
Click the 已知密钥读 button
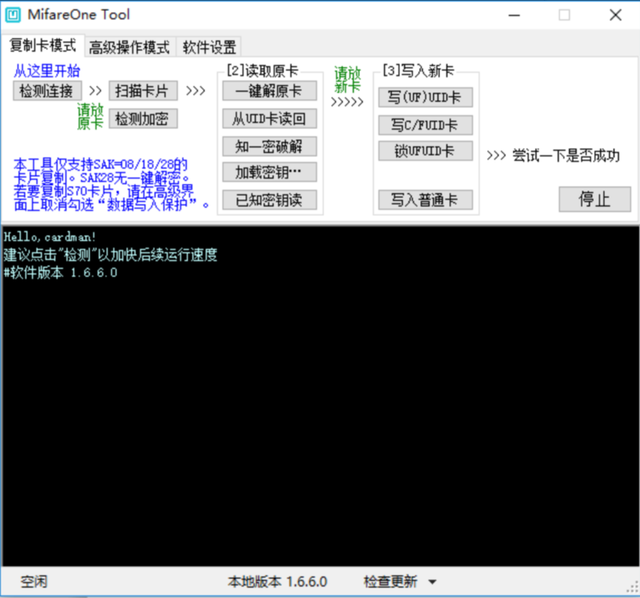pos(269,200)
